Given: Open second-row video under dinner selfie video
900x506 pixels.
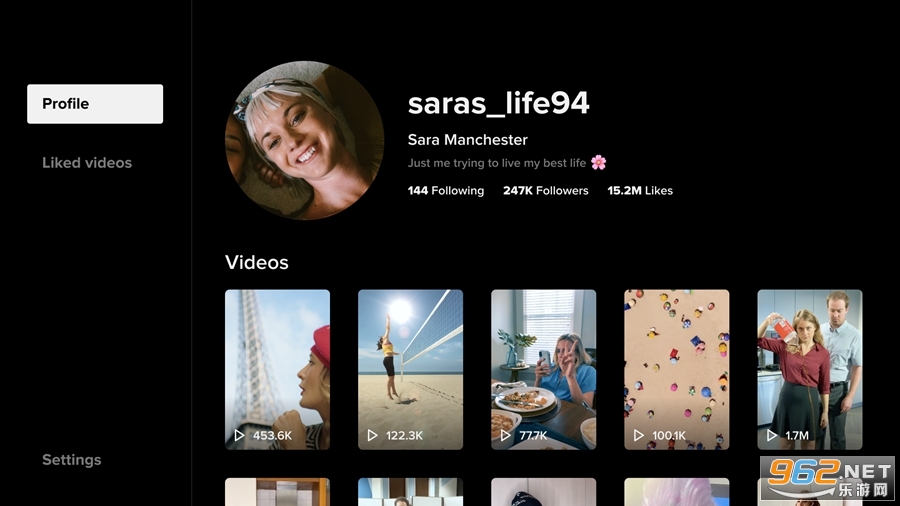Looking at the screenshot, I should pos(544,492).
